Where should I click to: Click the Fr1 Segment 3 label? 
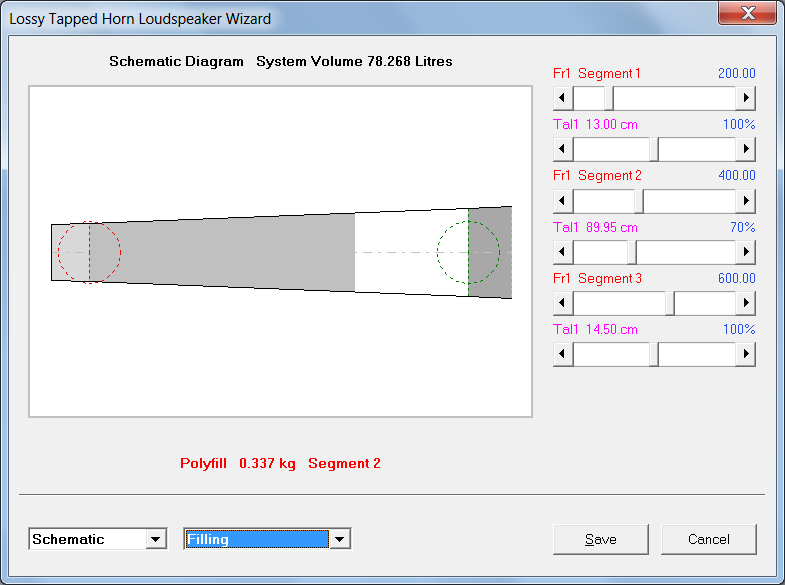pos(597,278)
